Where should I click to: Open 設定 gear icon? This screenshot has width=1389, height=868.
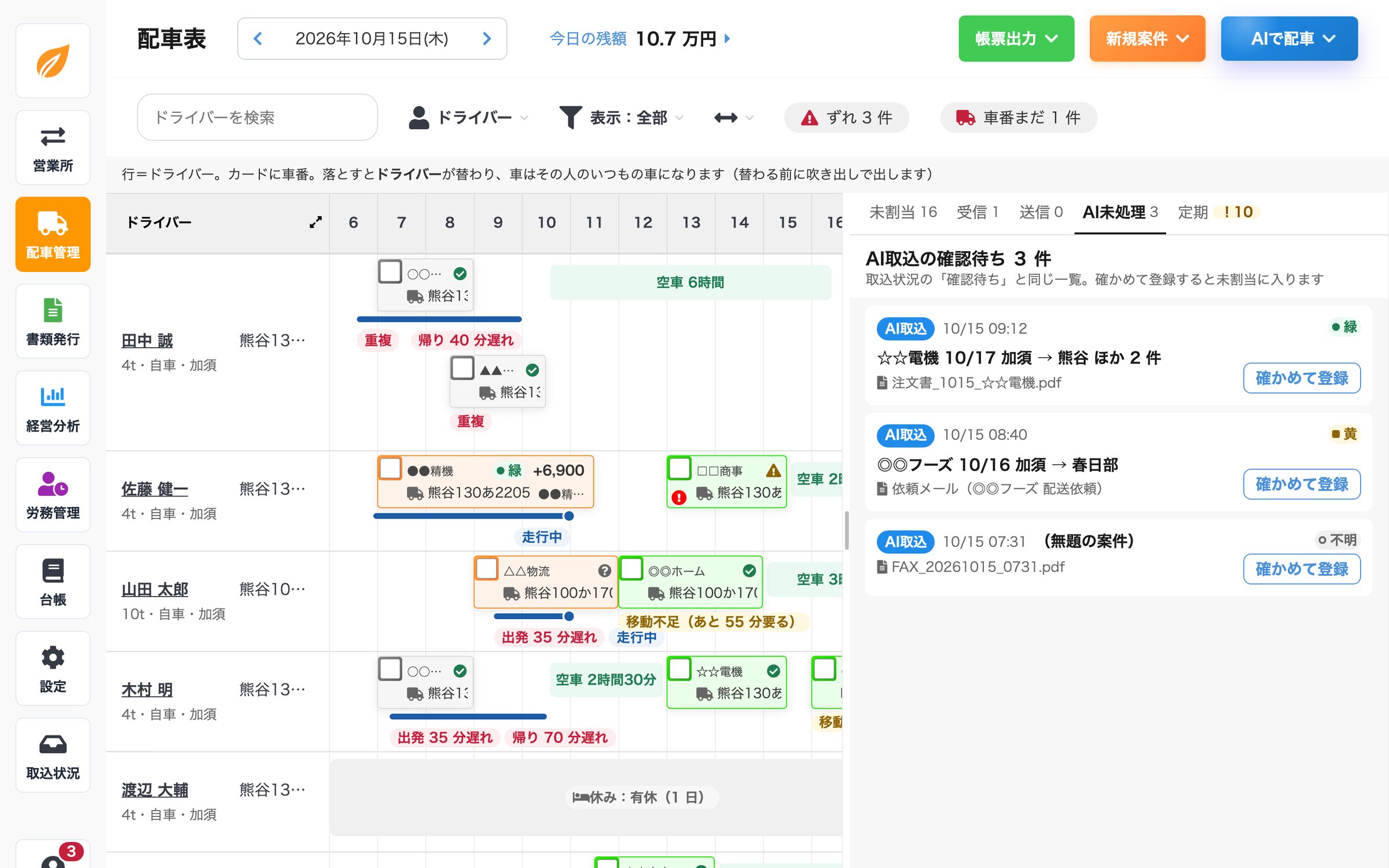[53, 668]
